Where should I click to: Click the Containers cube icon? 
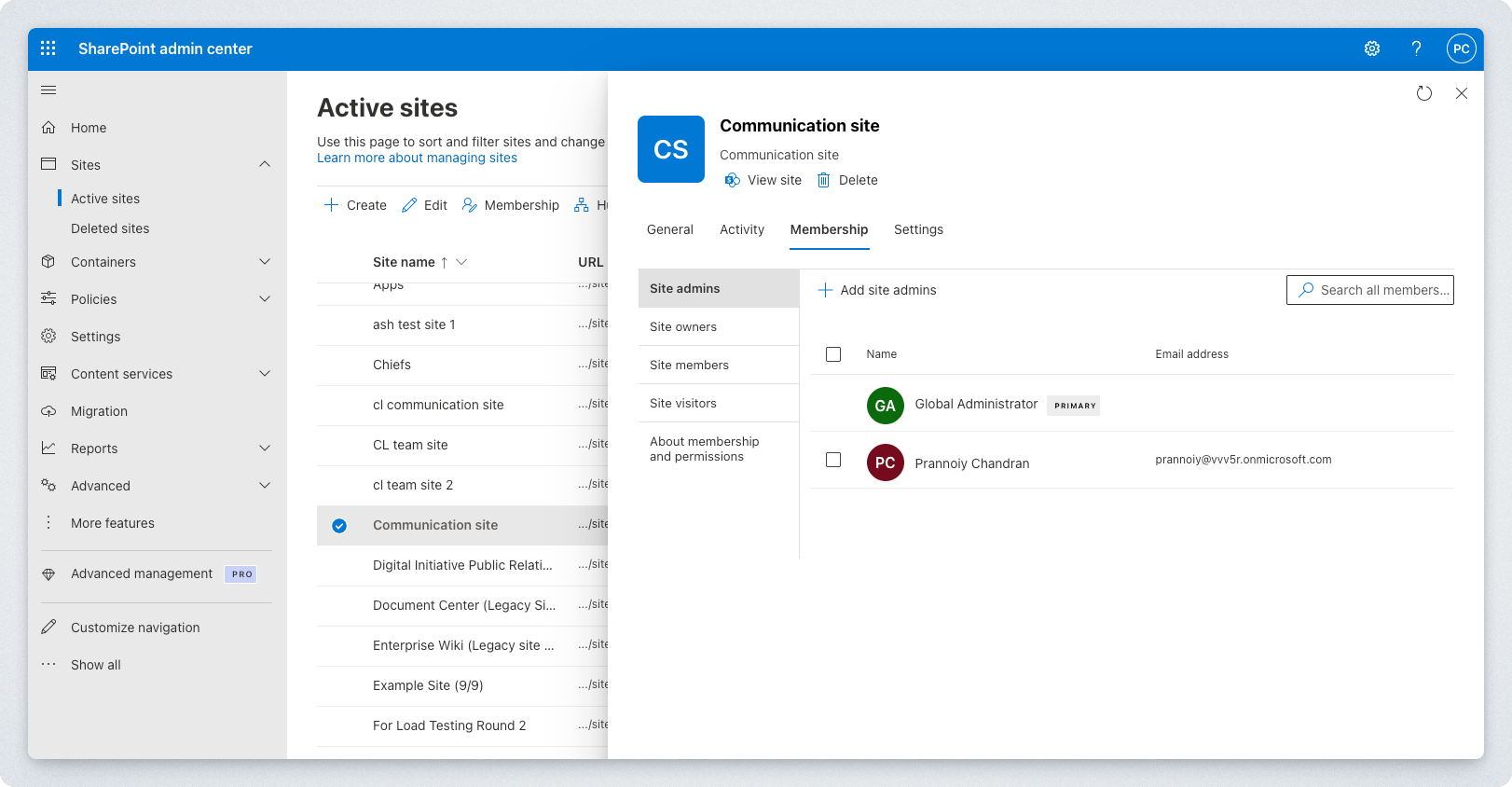(x=48, y=261)
